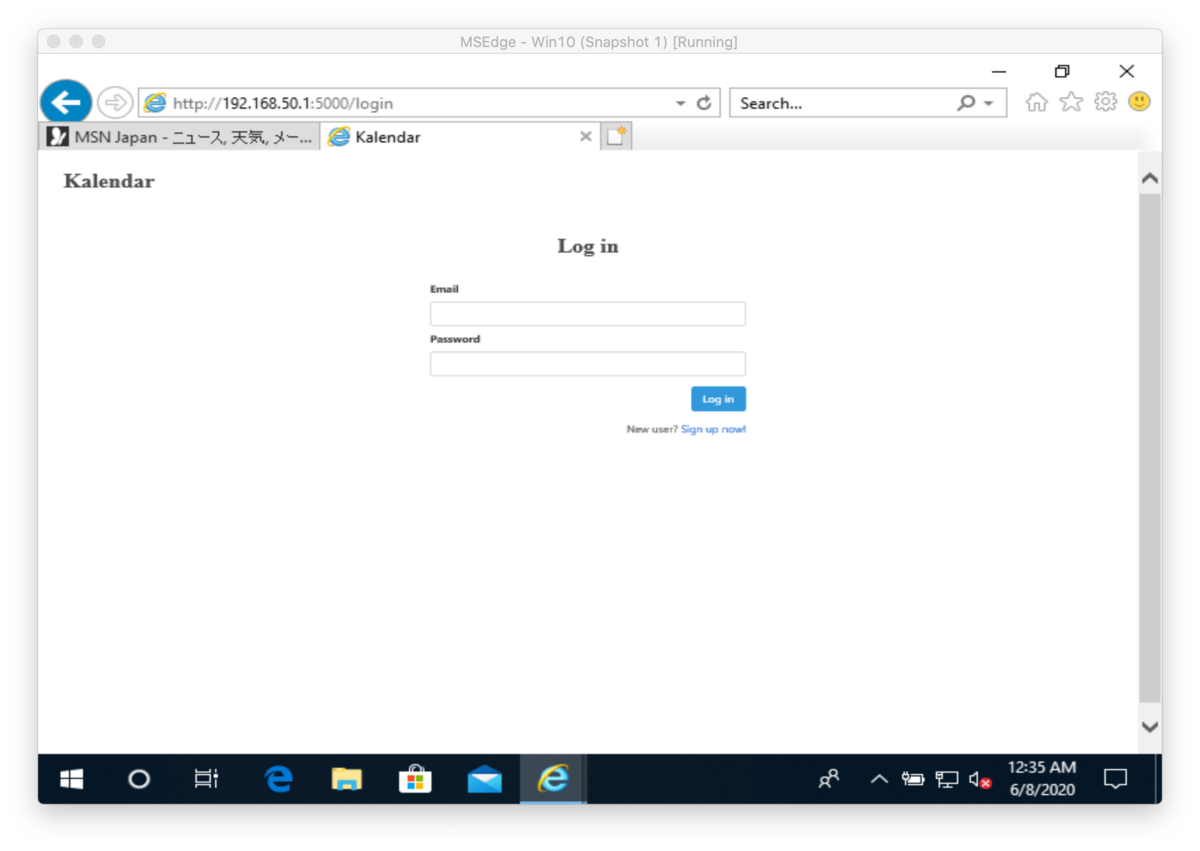
Task: Open Mail app from taskbar
Action: coord(485,779)
